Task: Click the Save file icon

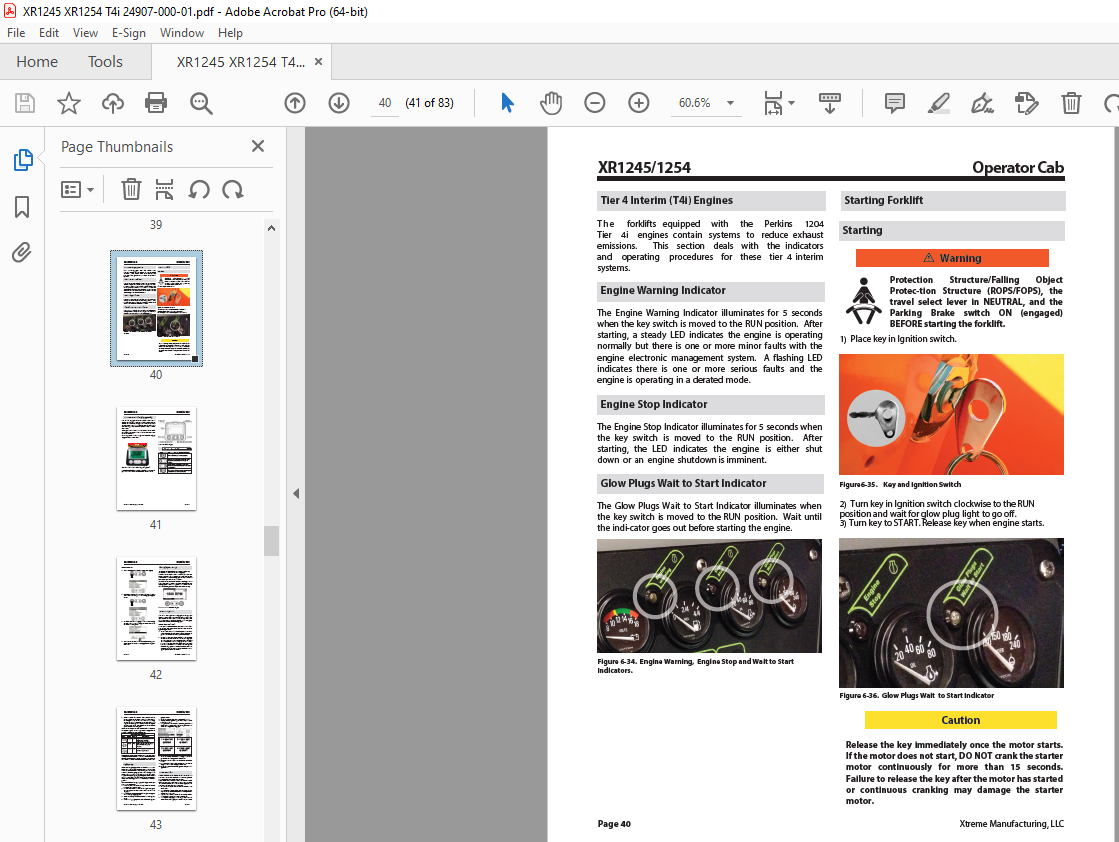Action: pyautogui.click(x=25, y=103)
